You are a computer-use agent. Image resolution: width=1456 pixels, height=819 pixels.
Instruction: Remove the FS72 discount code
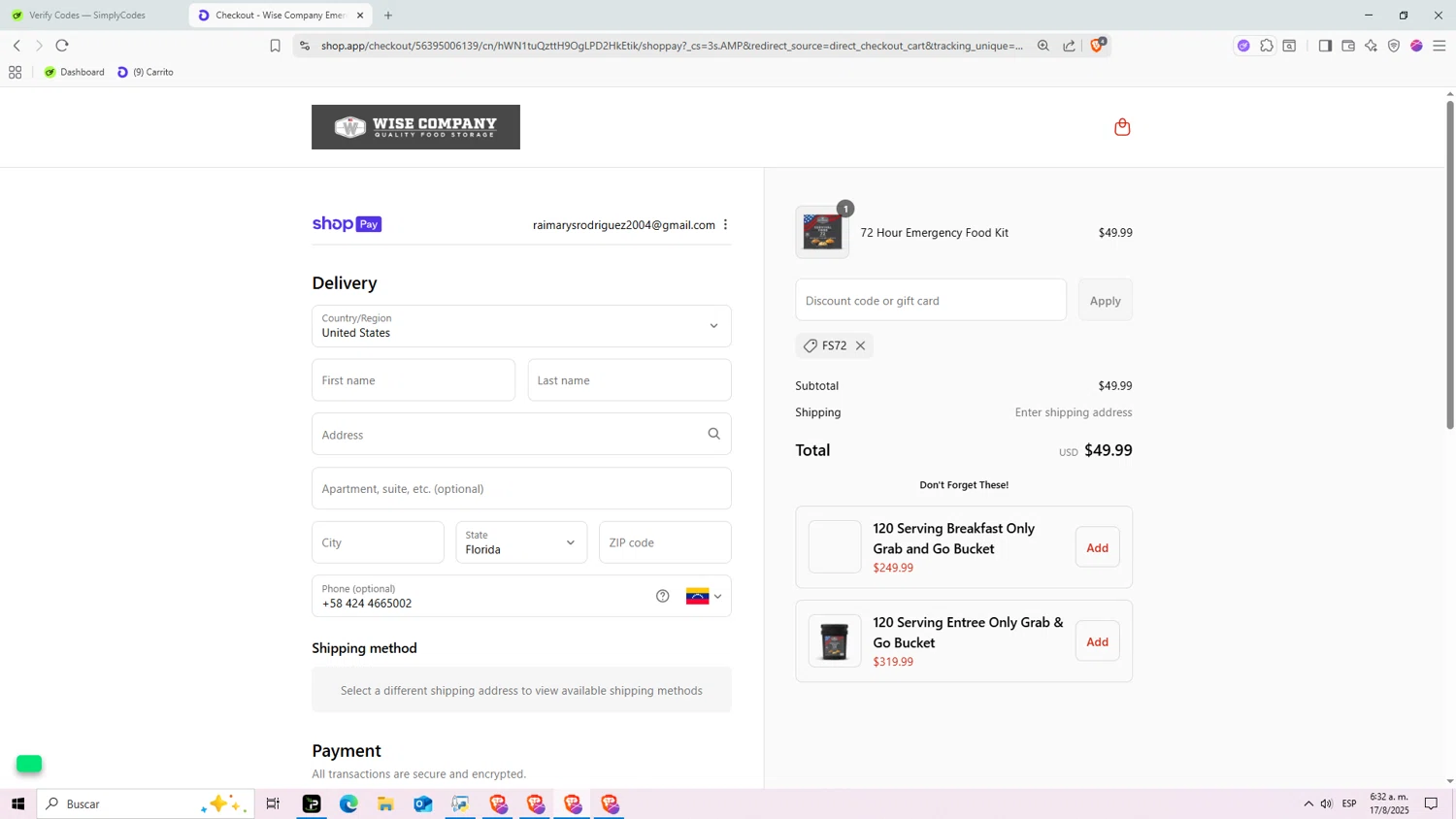(860, 345)
